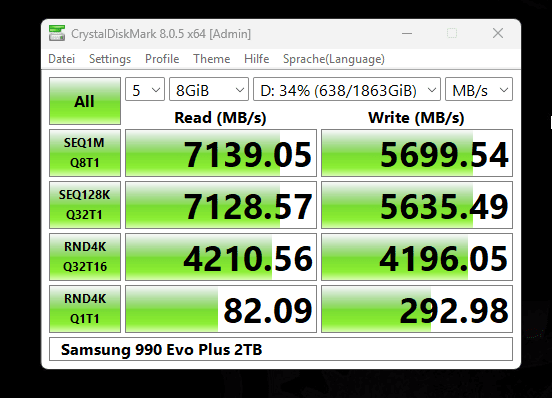Expand the test count dropdown showing 5

tap(145, 89)
